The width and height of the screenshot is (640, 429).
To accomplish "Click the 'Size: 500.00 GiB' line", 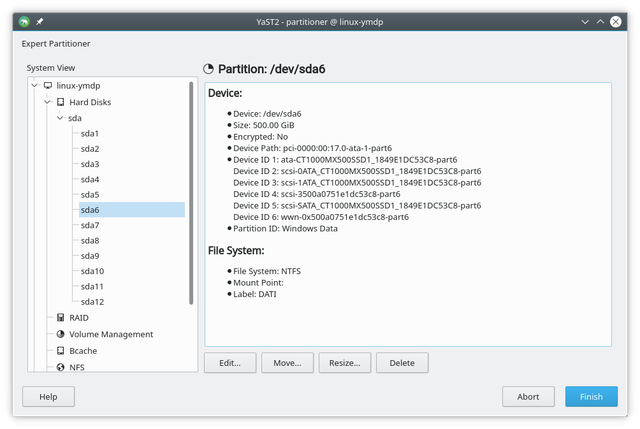I will point(264,125).
